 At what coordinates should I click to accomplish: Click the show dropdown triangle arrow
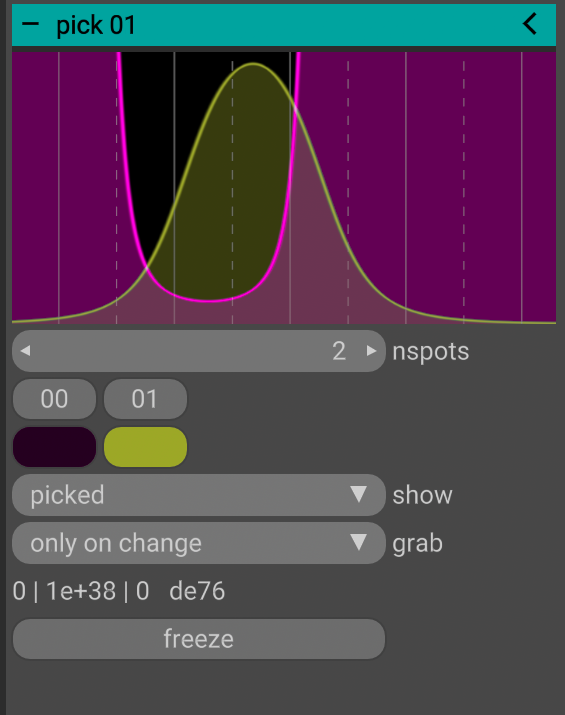(358, 494)
